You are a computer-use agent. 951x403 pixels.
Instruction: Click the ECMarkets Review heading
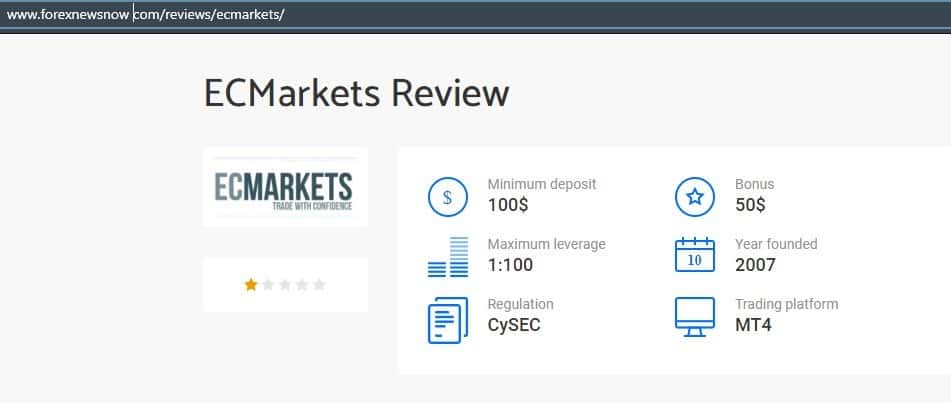(x=357, y=93)
